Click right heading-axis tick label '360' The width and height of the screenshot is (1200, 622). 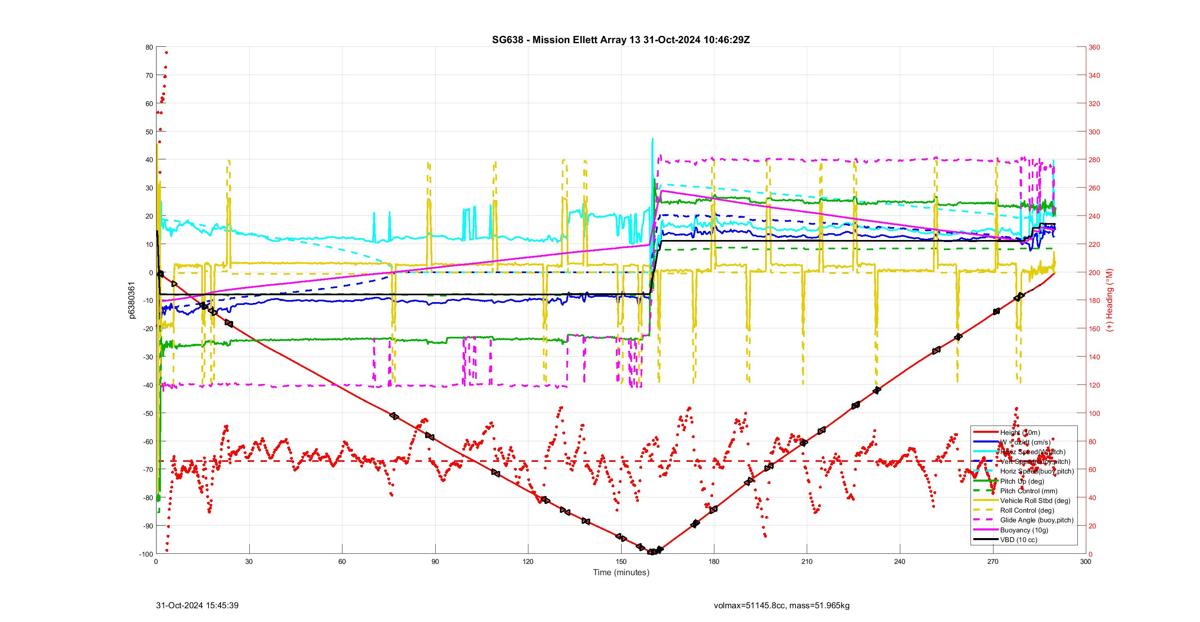(1095, 47)
